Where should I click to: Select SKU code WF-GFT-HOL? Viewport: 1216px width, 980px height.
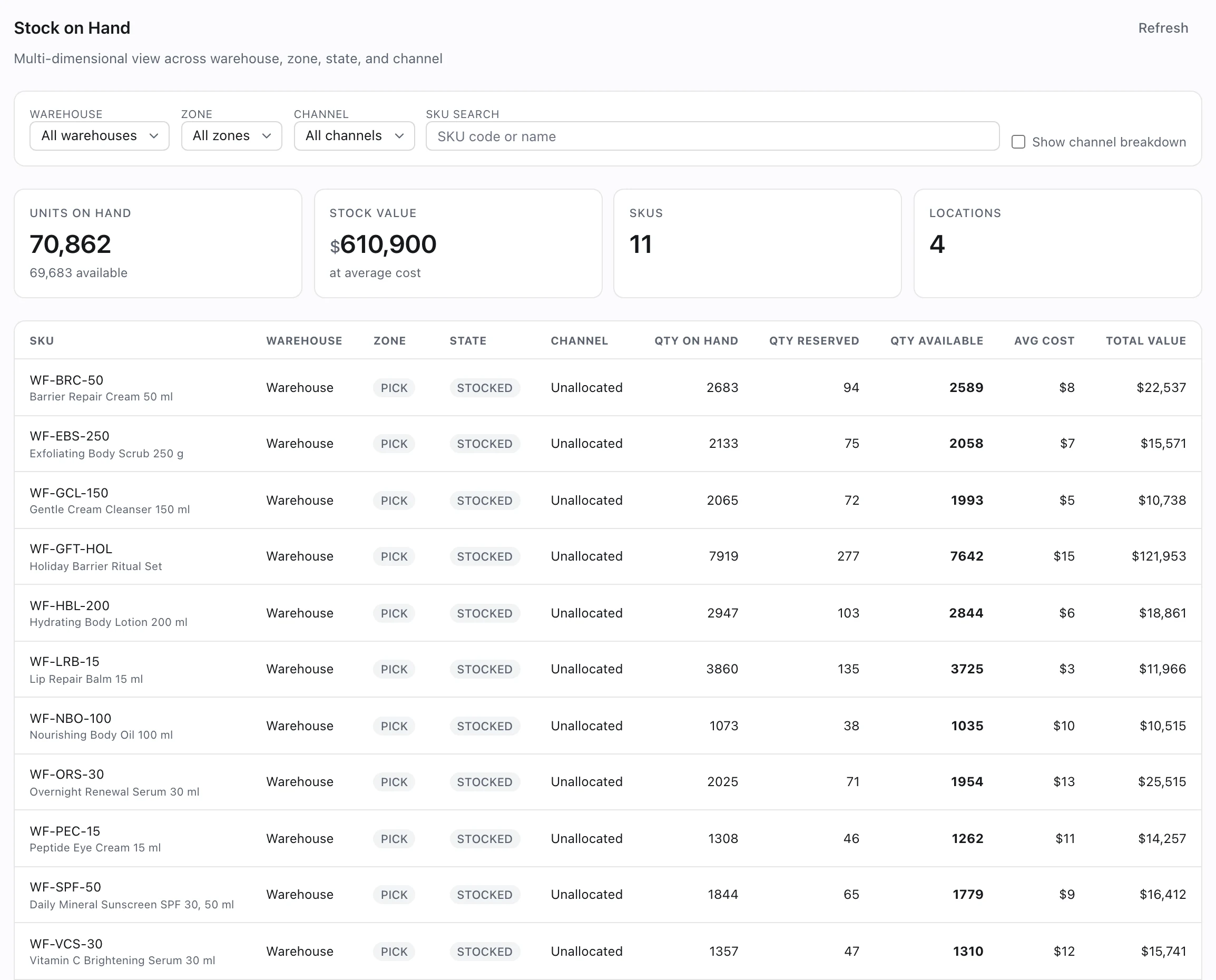(71, 548)
